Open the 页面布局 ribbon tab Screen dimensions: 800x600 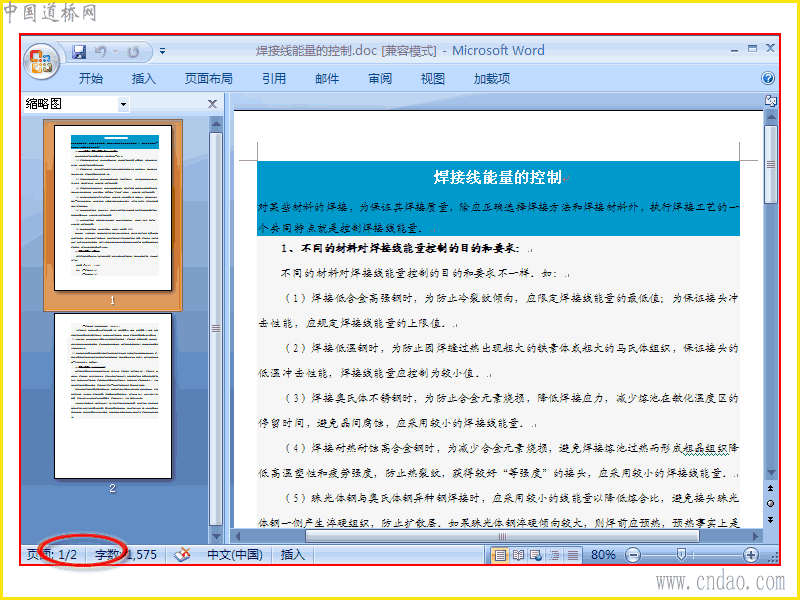tap(209, 79)
